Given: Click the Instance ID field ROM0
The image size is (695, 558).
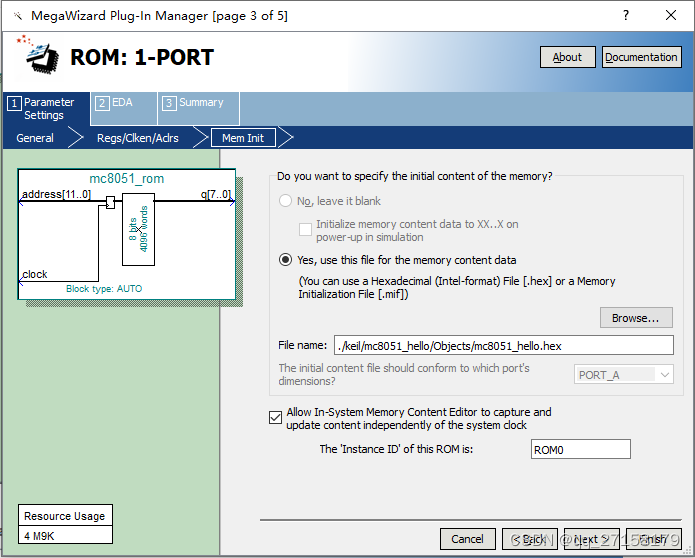Looking at the screenshot, I should click(581, 449).
